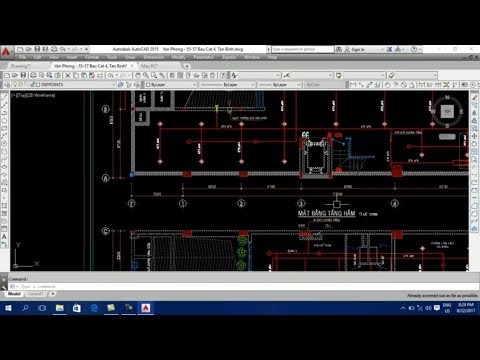This screenshot has width=480, height=360.
Task: Switch to the Model tab
Action: click(14, 294)
